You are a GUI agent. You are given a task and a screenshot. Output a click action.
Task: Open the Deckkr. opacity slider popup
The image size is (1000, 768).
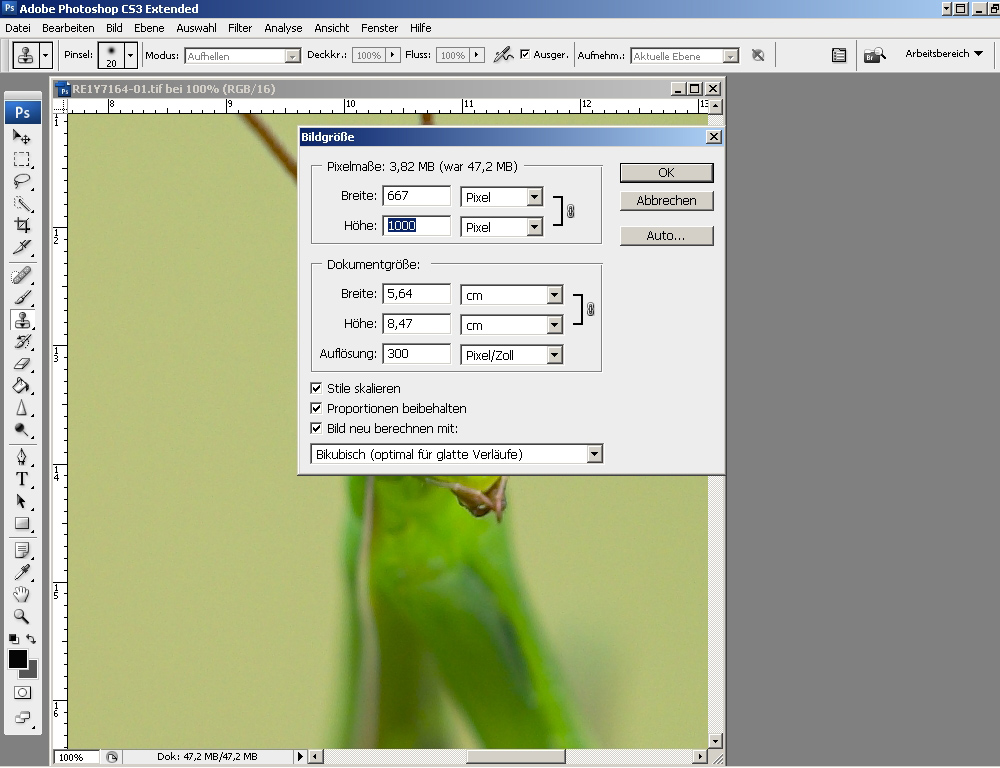(393, 55)
